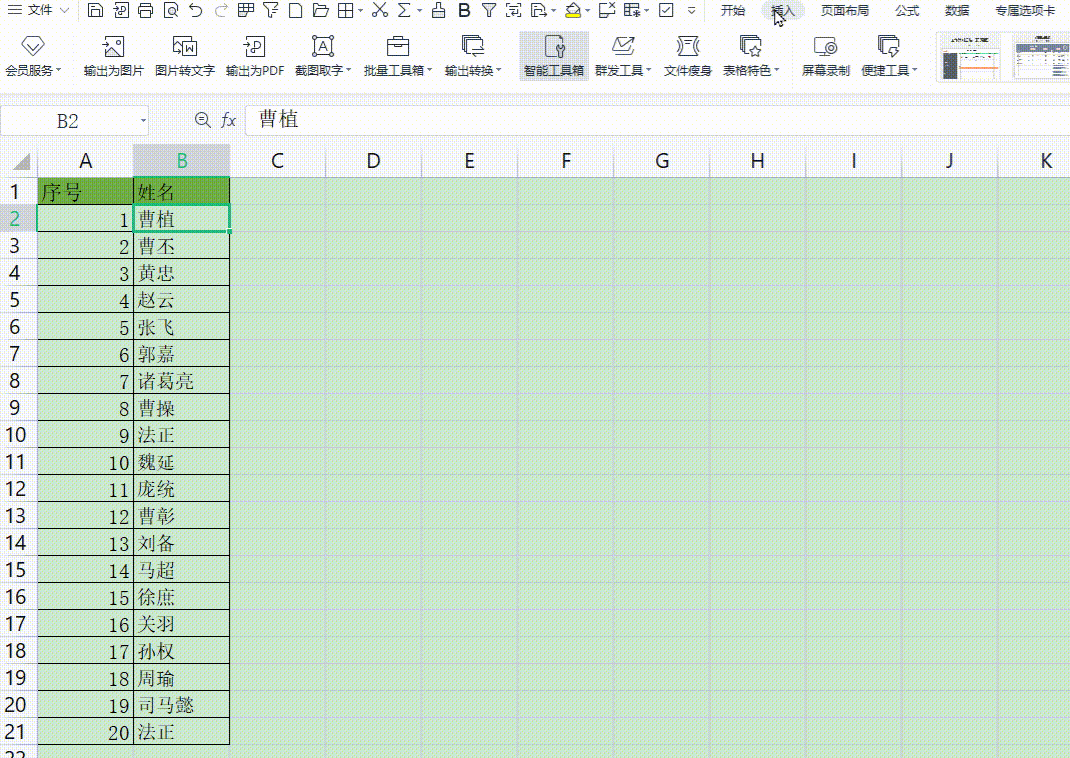
Task: Click the Print icon in the quick toolbar
Action: [145, 10]
